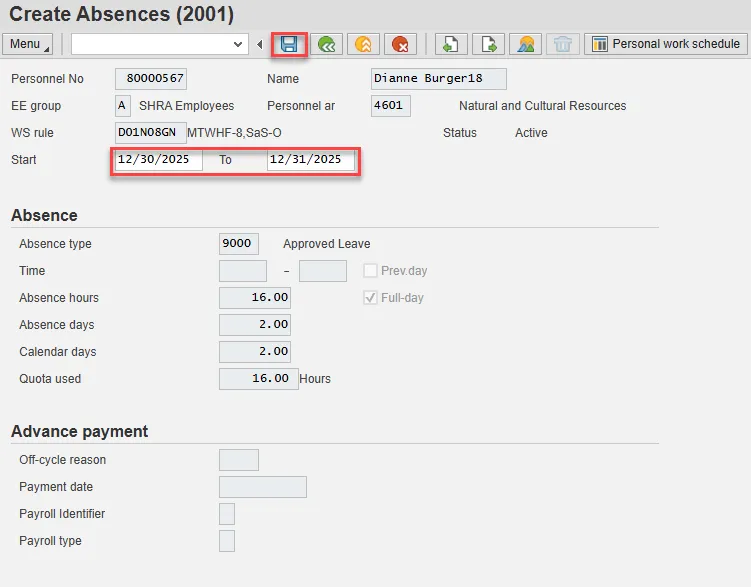Save the absence record with disk icon
Image resolution: width=751 pixels, height=587 pixels.
(x=289, y=45)
